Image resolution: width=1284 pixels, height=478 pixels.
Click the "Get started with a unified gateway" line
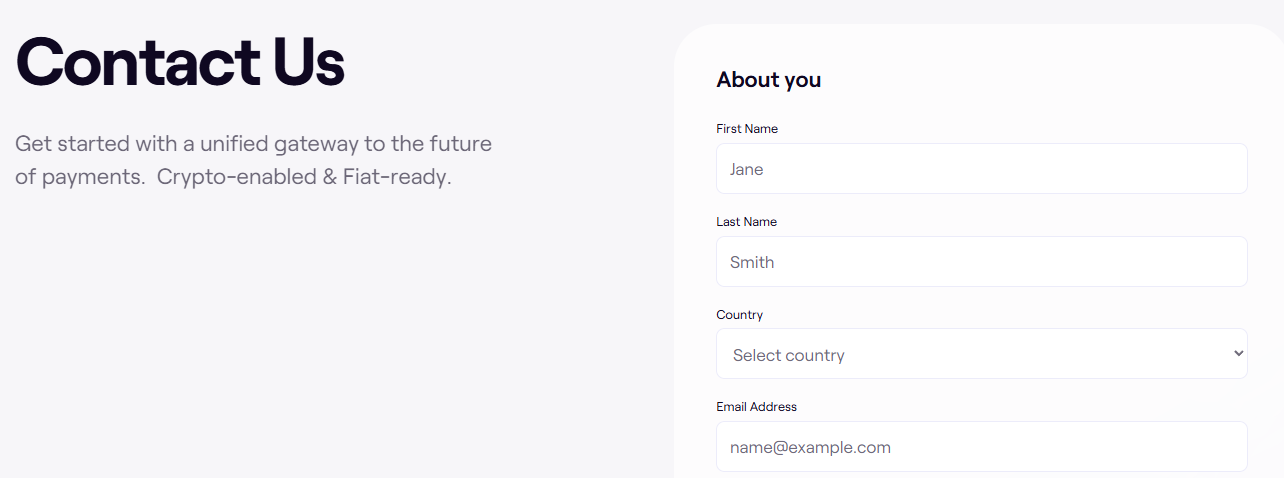click(x=253, y=144)
